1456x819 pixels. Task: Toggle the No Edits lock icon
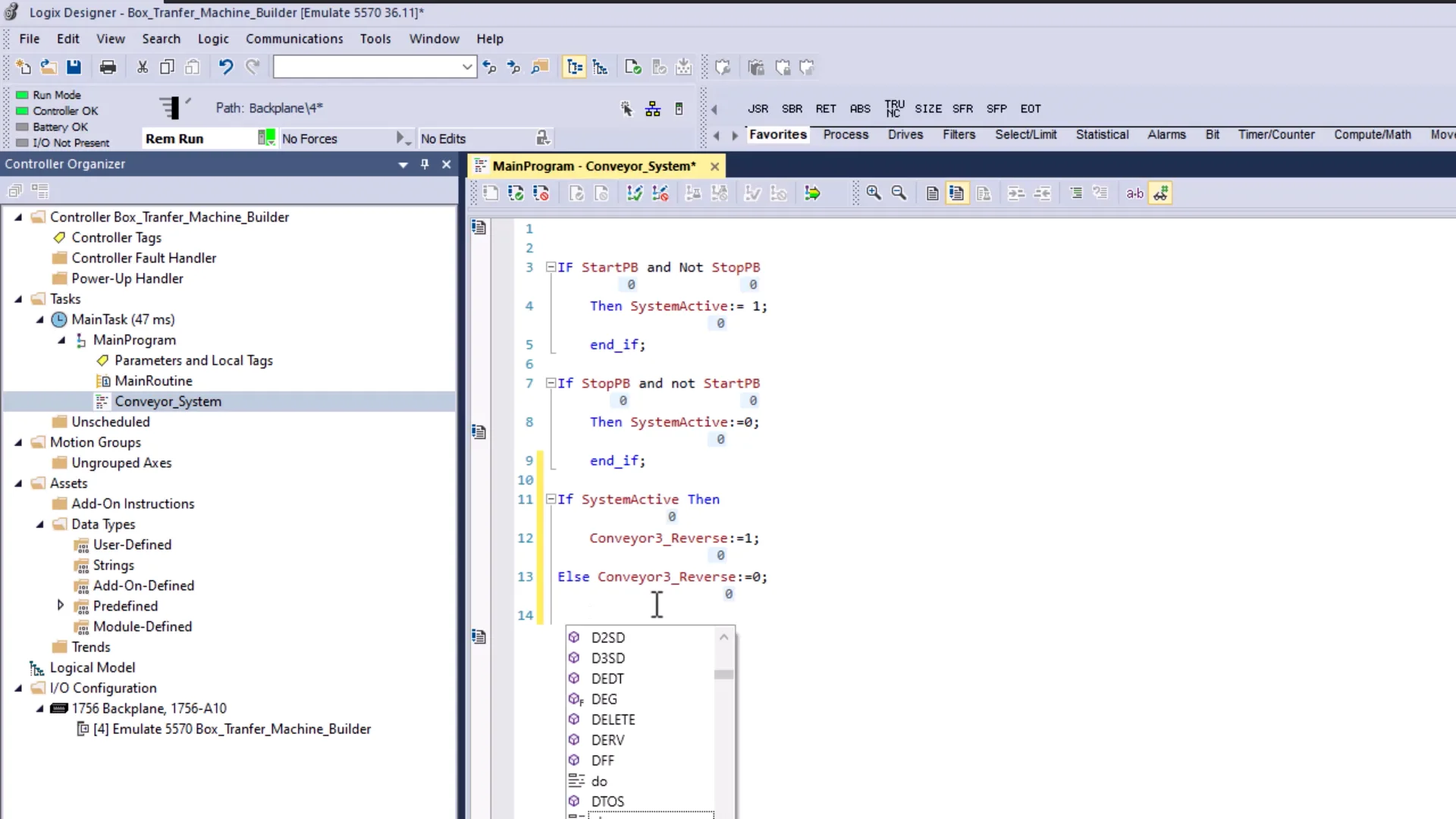(543, 138)
